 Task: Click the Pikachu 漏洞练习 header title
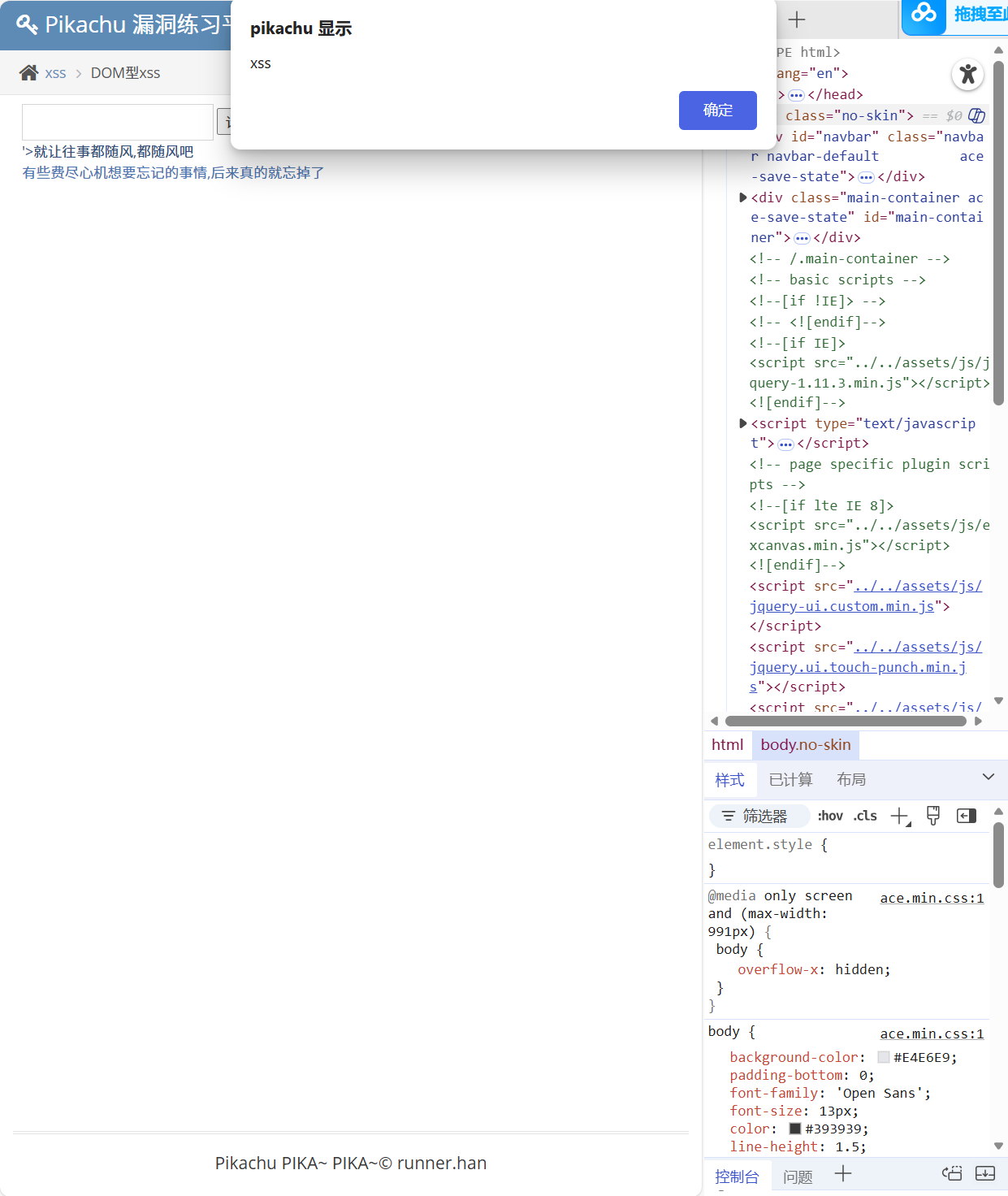point(138,24)
